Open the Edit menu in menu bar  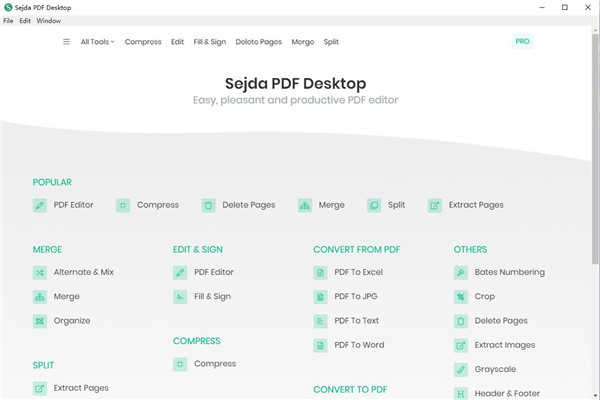25,21
